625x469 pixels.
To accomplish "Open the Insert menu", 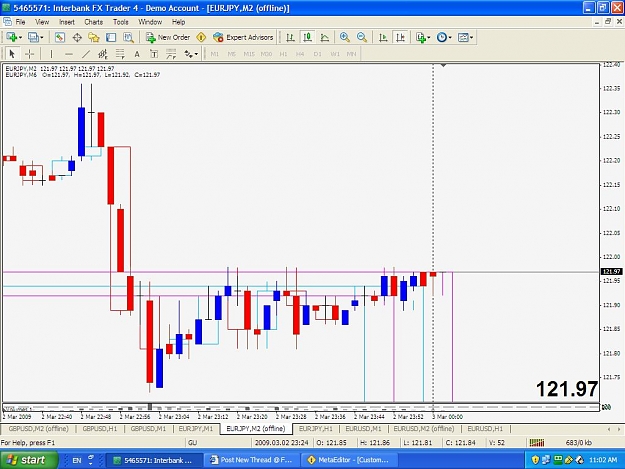I will pos(67,22).
